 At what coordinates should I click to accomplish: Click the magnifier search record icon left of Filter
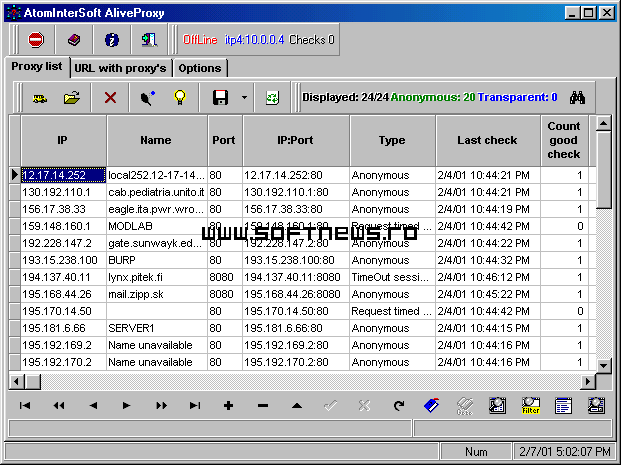[x=497, y=406]
